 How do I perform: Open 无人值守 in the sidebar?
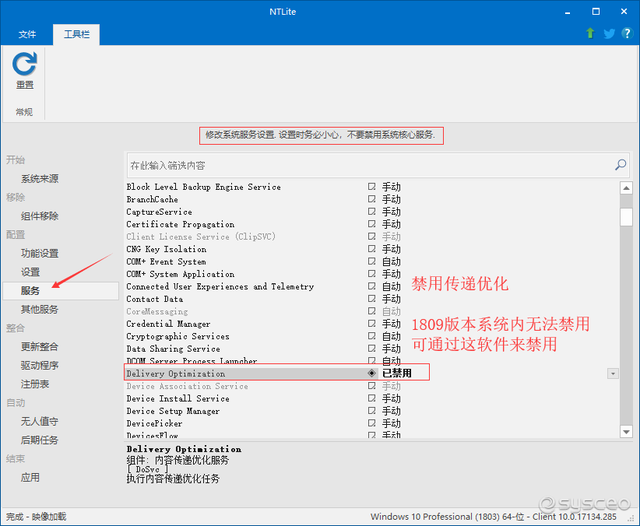(40, 421)
